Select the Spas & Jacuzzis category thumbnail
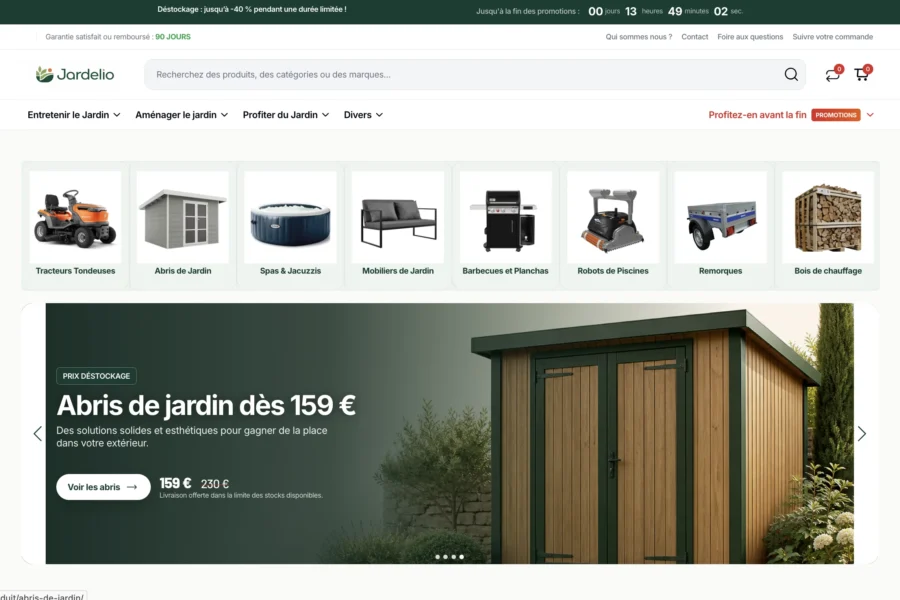The width and height of the screenshot is (900, 600). [x=290, y=217]
